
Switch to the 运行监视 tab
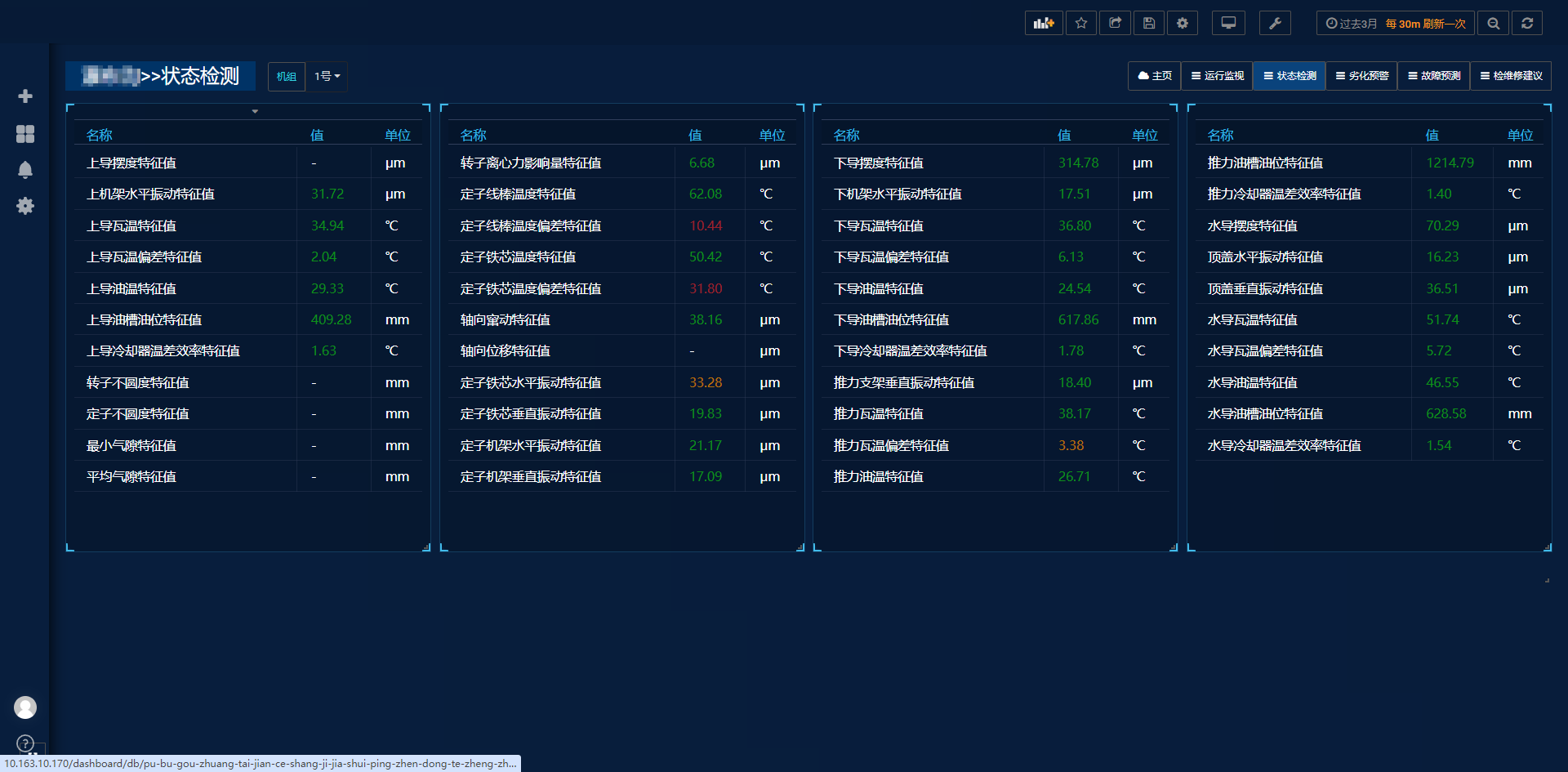coord(1217,76)
